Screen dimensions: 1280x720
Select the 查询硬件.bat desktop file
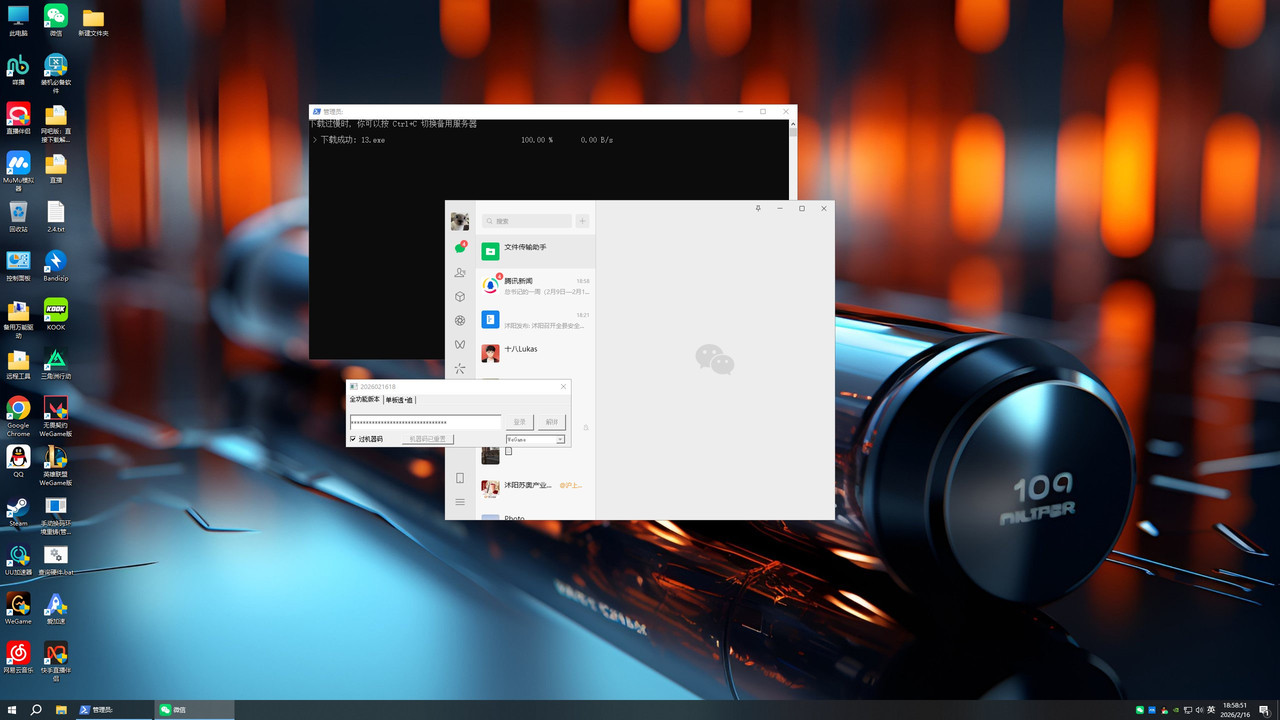(x=56, y=559)
